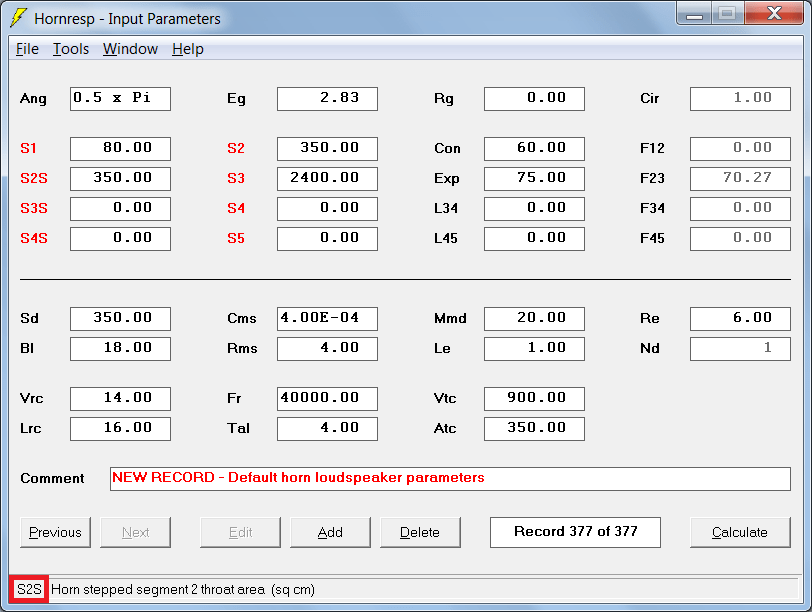Select the L34 input field
Image resolution: width=812 pixels, height=612 pixels.
click(534, 209)
